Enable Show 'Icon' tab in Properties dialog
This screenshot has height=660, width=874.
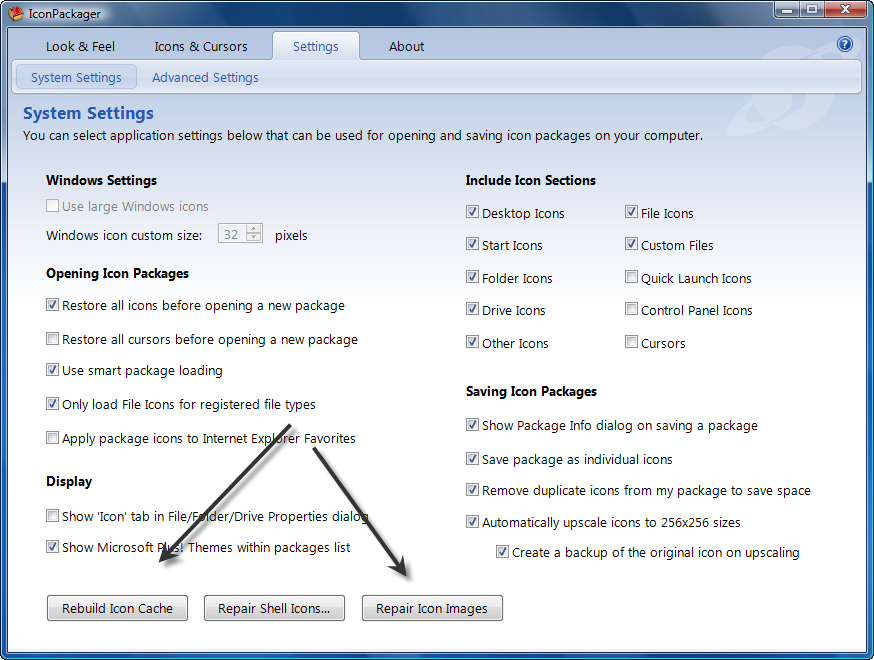pyautogui.click(x=52, y=516)
